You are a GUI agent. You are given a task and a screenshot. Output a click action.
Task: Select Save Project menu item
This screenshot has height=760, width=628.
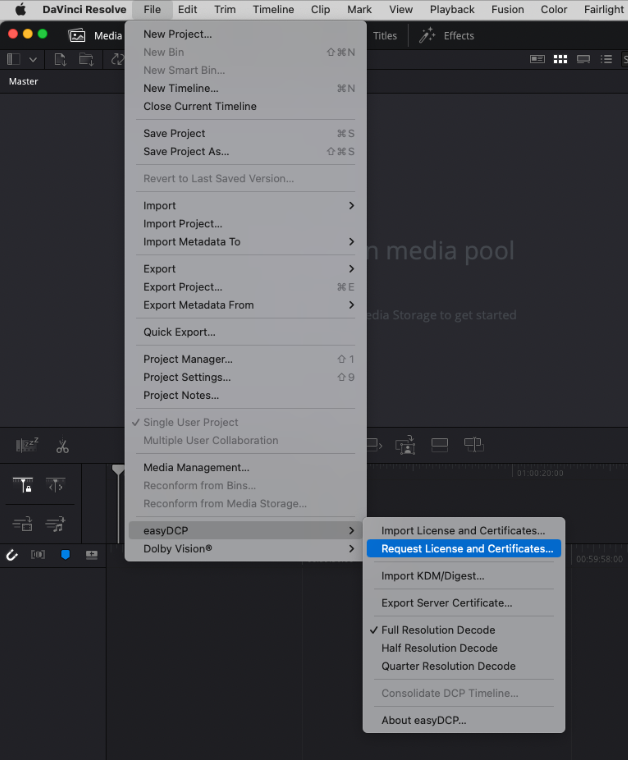pyautogui.click(x=246, y=133)
